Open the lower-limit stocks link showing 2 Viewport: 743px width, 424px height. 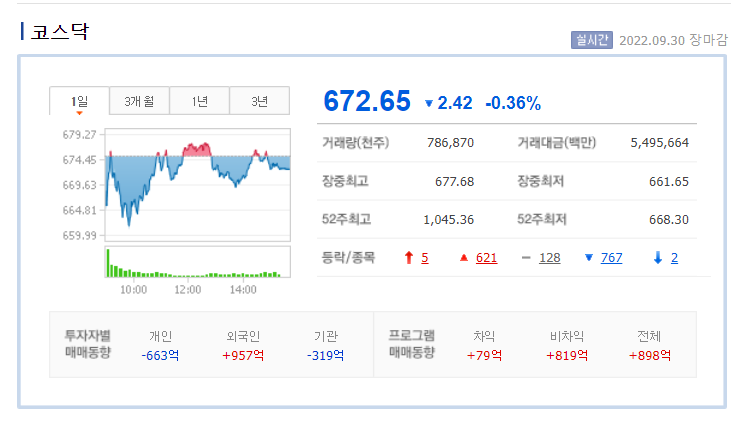point(674,258)
